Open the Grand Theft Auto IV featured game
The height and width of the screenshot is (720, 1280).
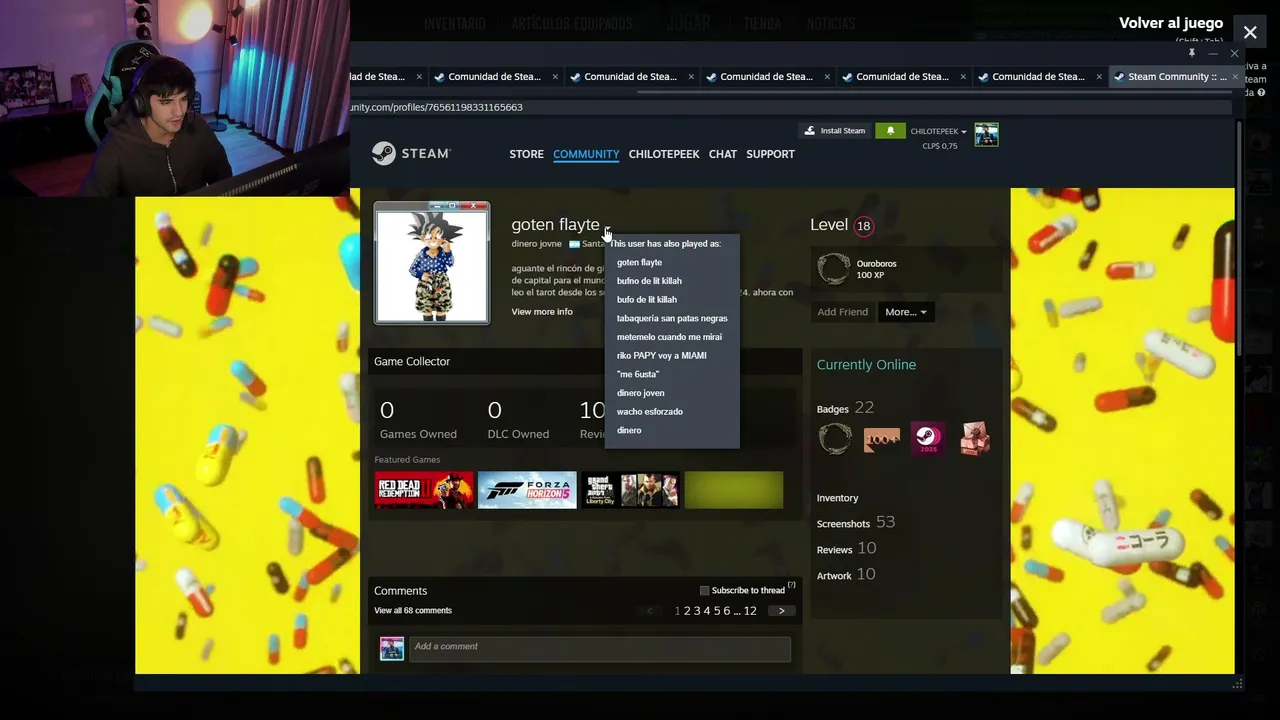coord(630,490)
